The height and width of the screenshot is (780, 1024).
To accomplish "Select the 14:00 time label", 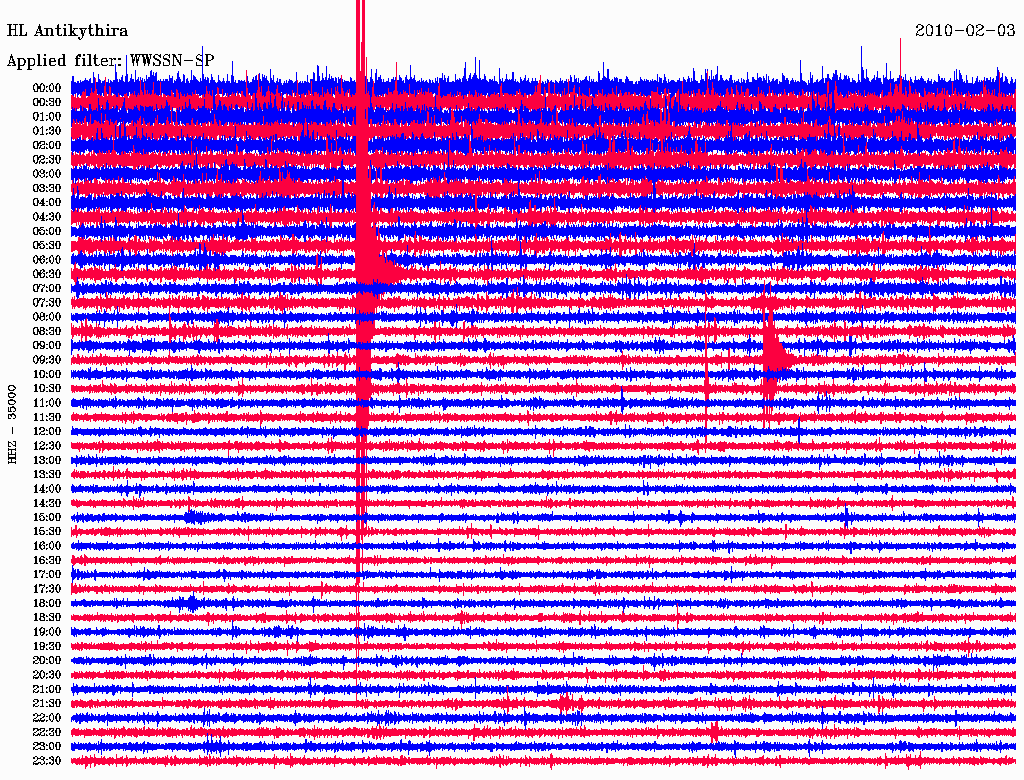I will [47, 489].
